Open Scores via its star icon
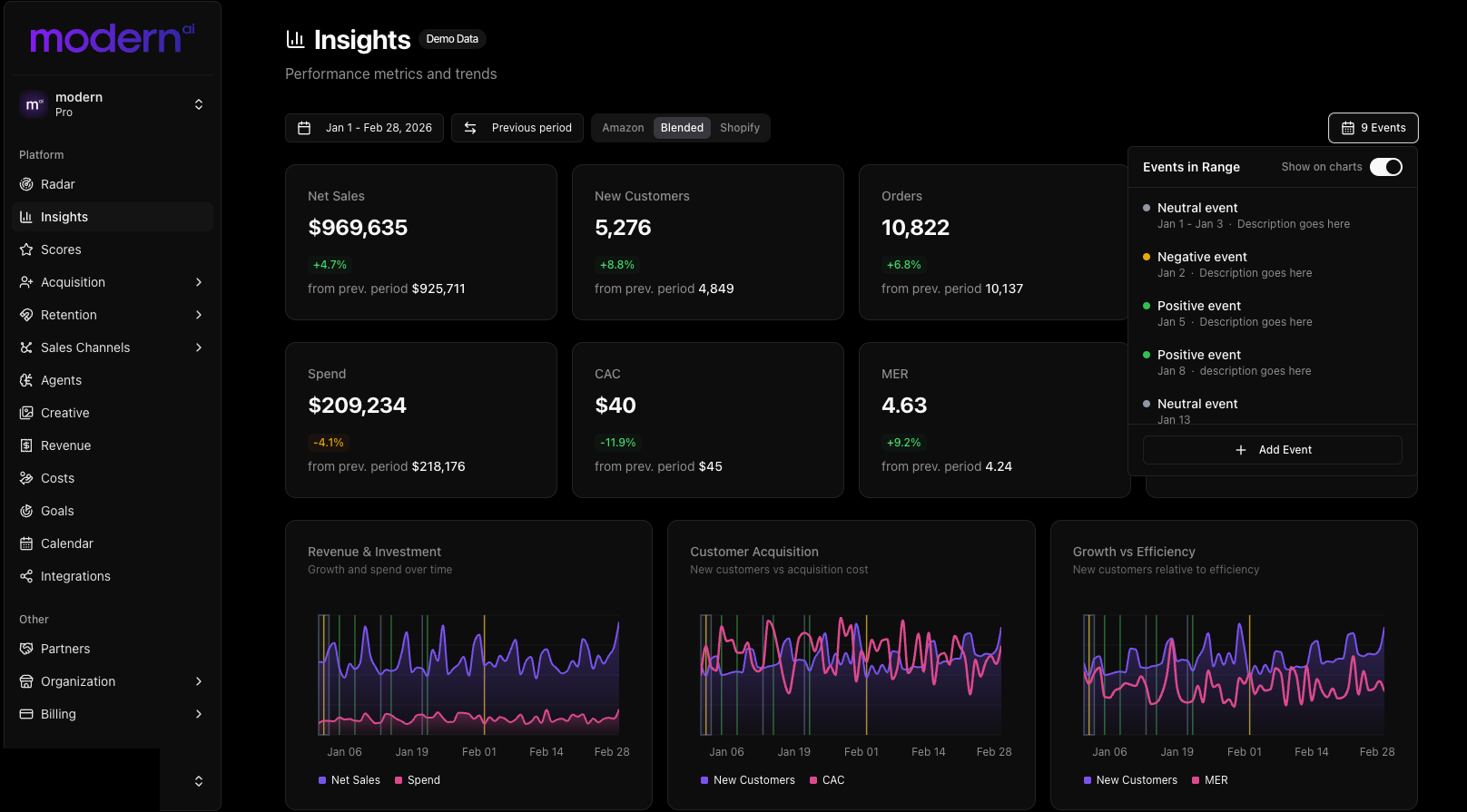The height and width of the screenshot is (812, 1467). (x=26, y=249)
